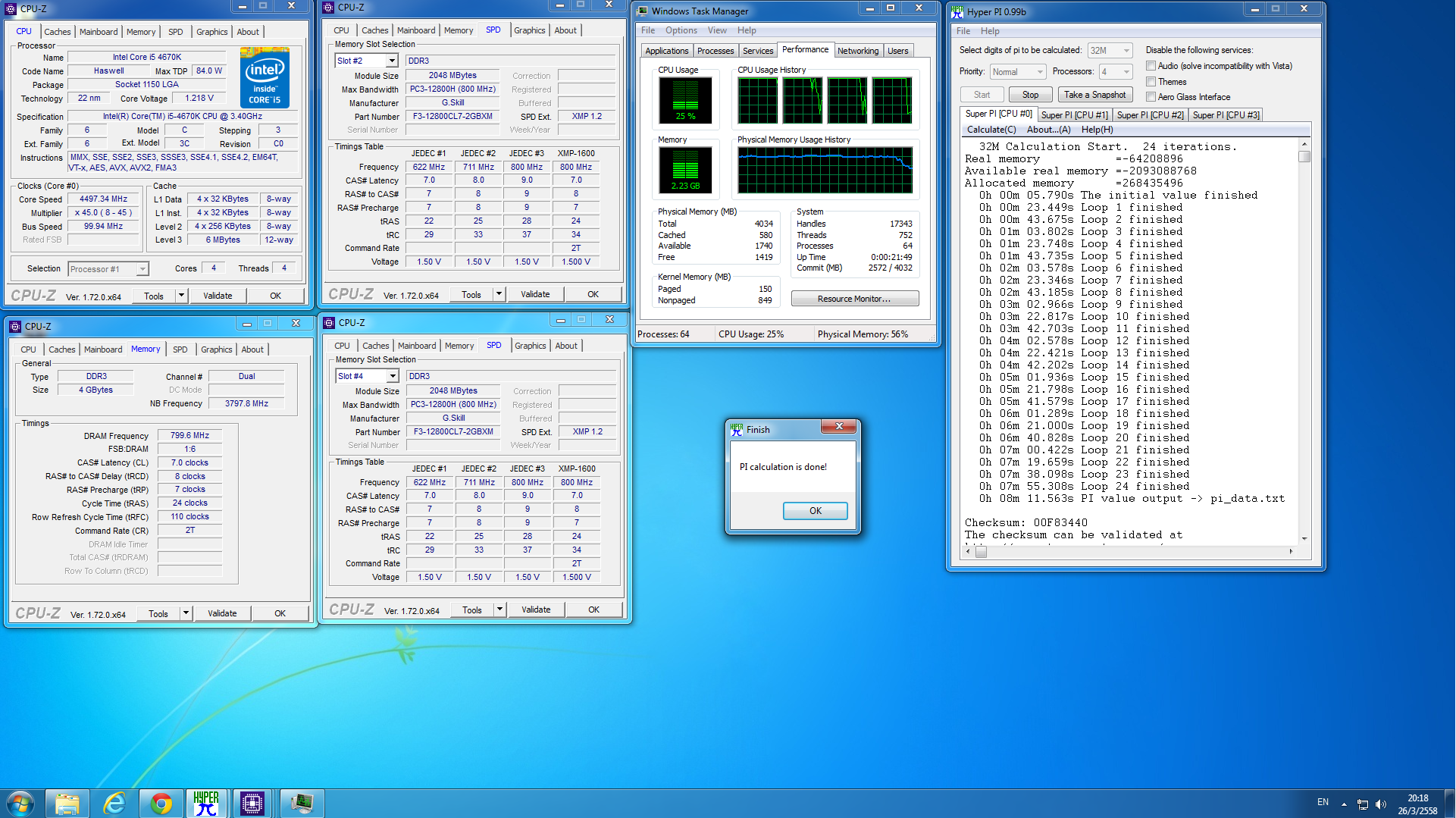Open Windows Start menu orb
This screenshot has height=818, width=1456.
[20, 803]
